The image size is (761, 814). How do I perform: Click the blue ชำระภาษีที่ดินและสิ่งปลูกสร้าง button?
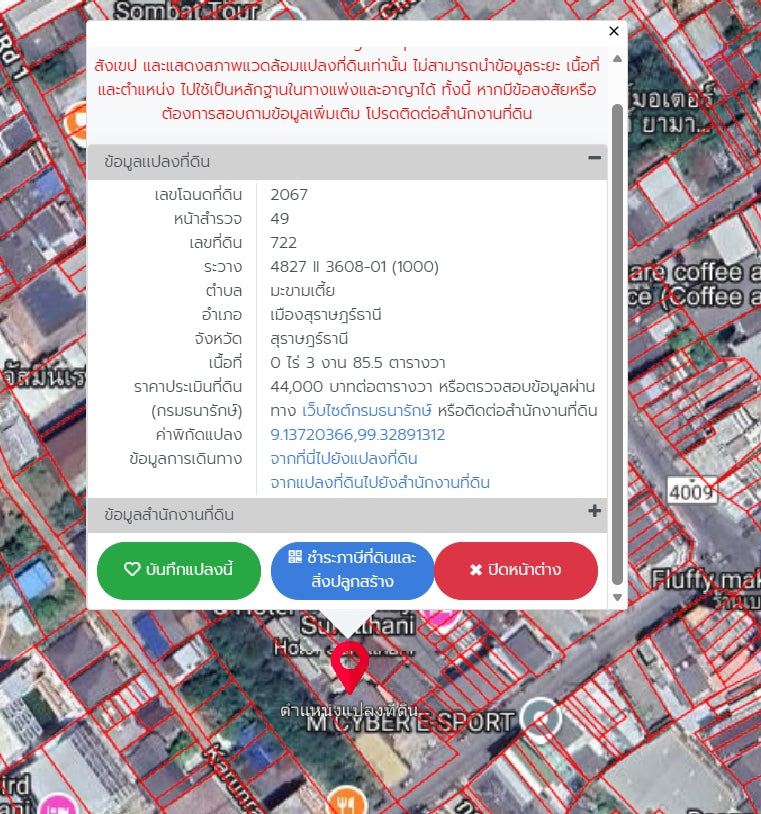pos(352,570)
